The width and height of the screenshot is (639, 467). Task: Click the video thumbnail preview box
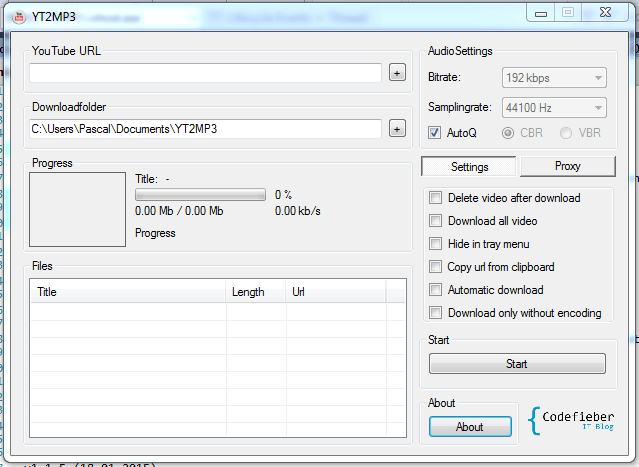pyautogui.click(x=77, y=209)
